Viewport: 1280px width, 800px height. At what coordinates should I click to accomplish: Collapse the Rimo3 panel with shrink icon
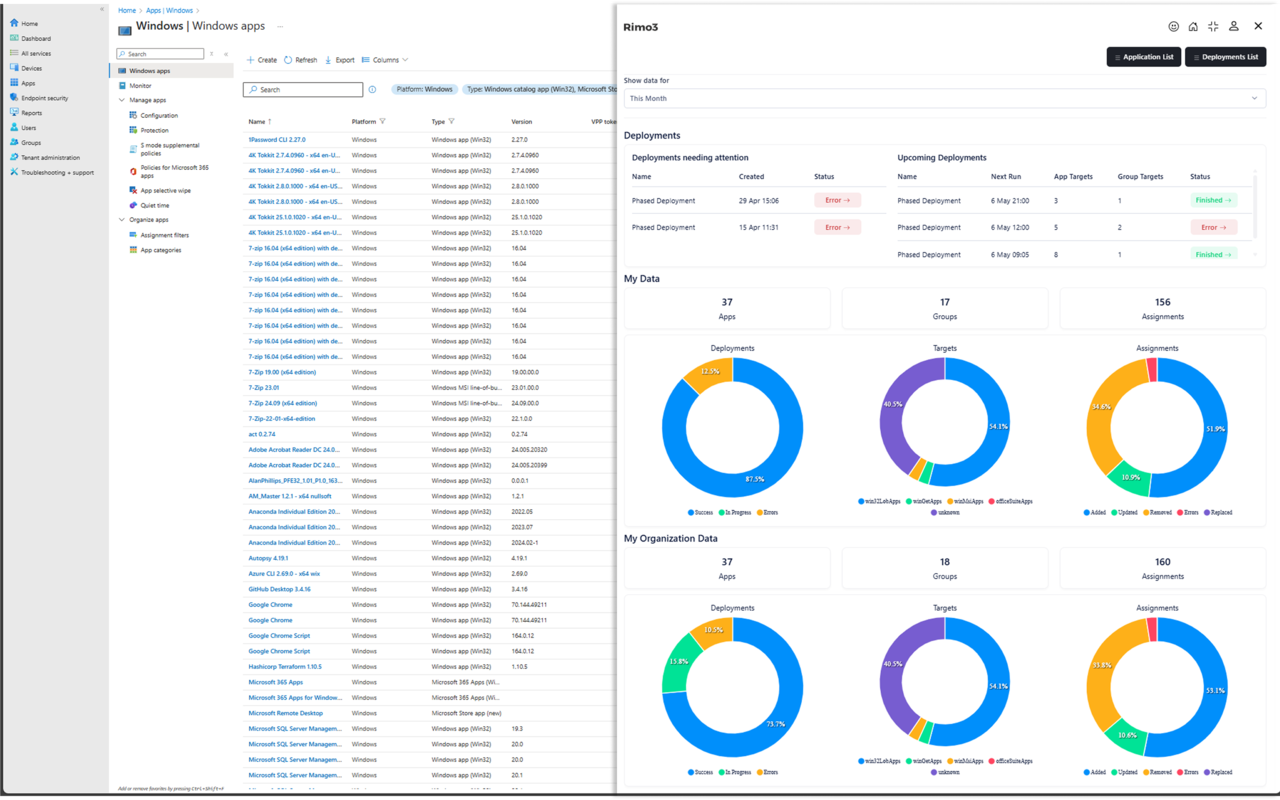pyautogui.click(x=1213, y=27)
